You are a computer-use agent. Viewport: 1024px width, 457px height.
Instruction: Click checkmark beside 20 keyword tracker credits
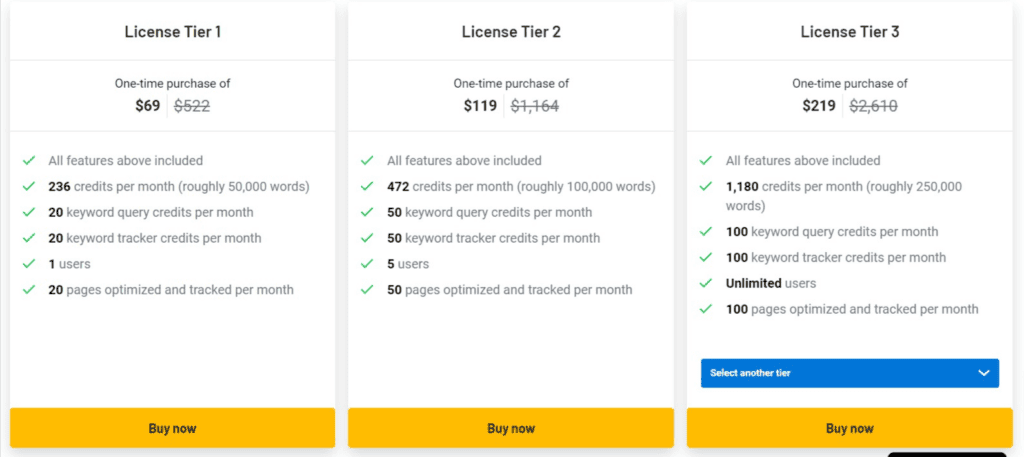(29, 238)
